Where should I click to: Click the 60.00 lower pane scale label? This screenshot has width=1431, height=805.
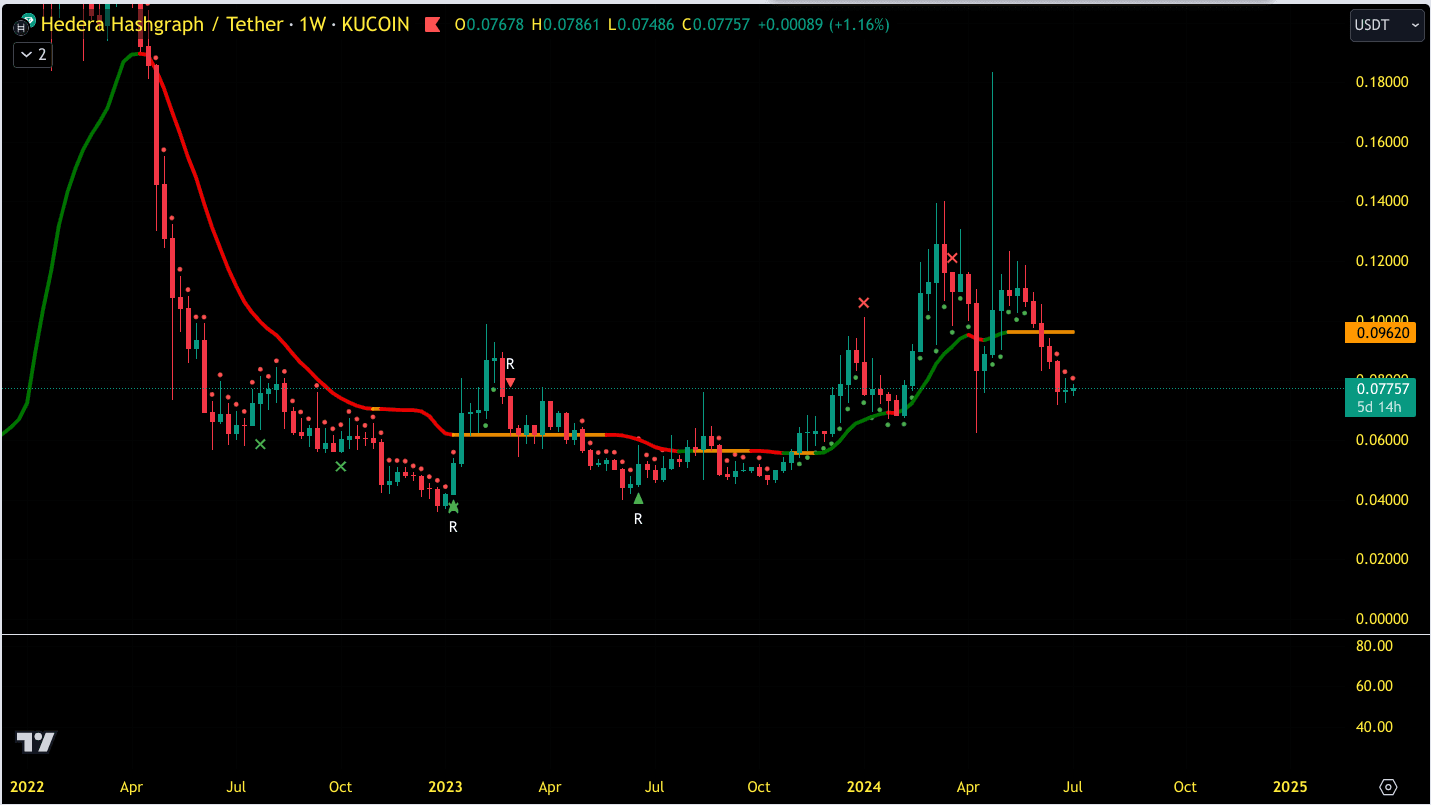(x=1374, y=686)
